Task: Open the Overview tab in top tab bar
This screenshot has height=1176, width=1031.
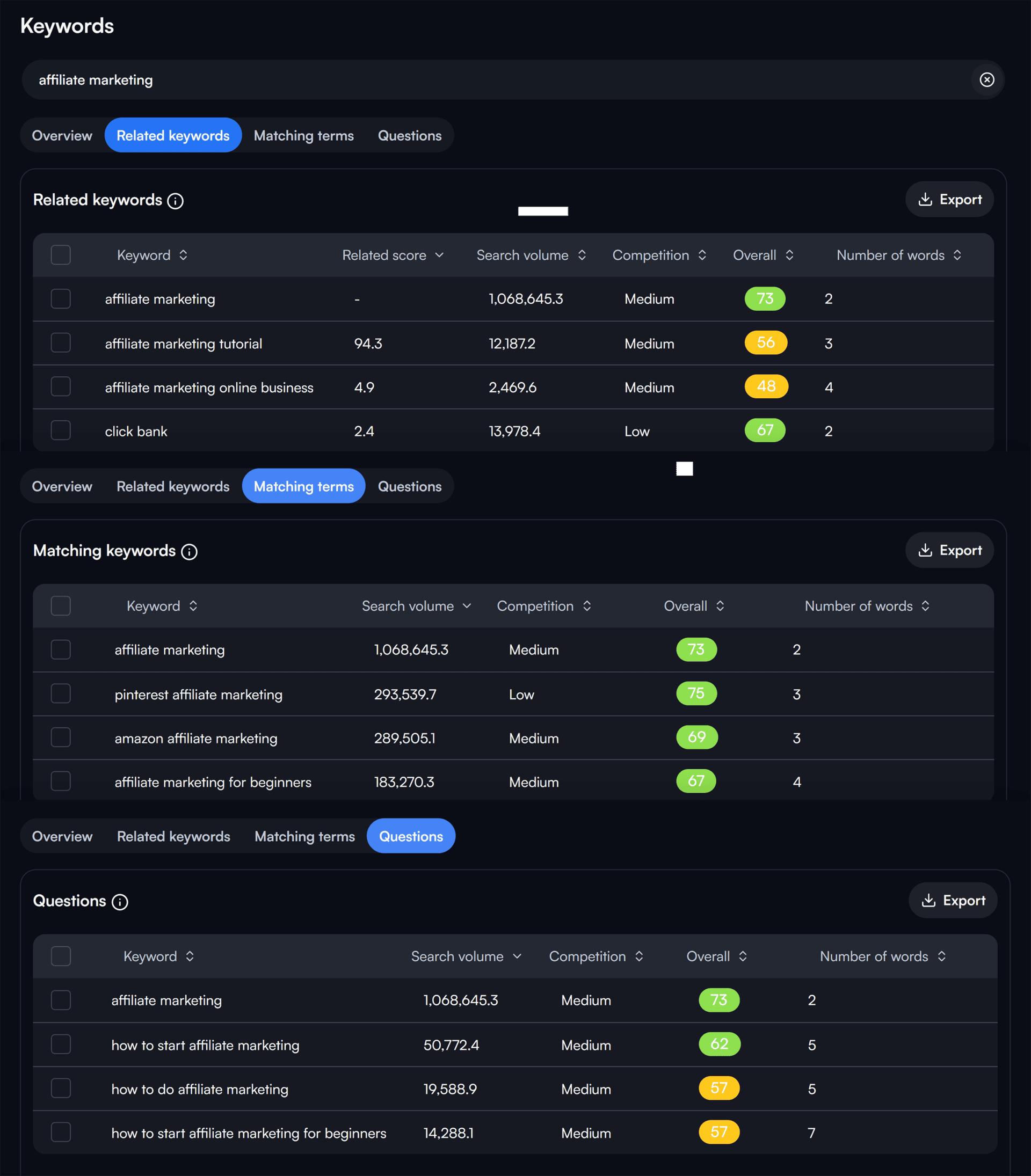Action: point(62,136)
